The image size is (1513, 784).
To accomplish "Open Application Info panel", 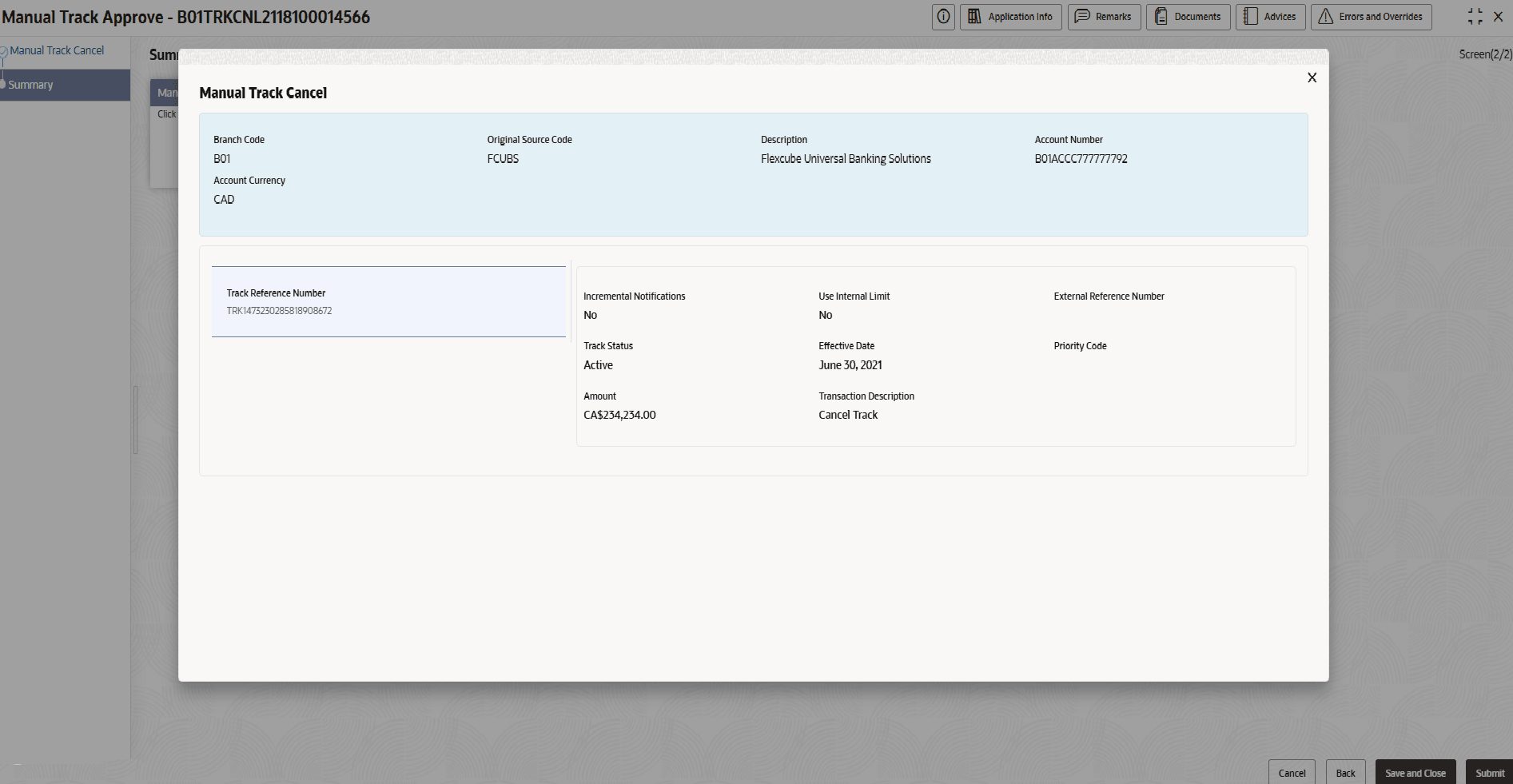I will [1011, 17].
